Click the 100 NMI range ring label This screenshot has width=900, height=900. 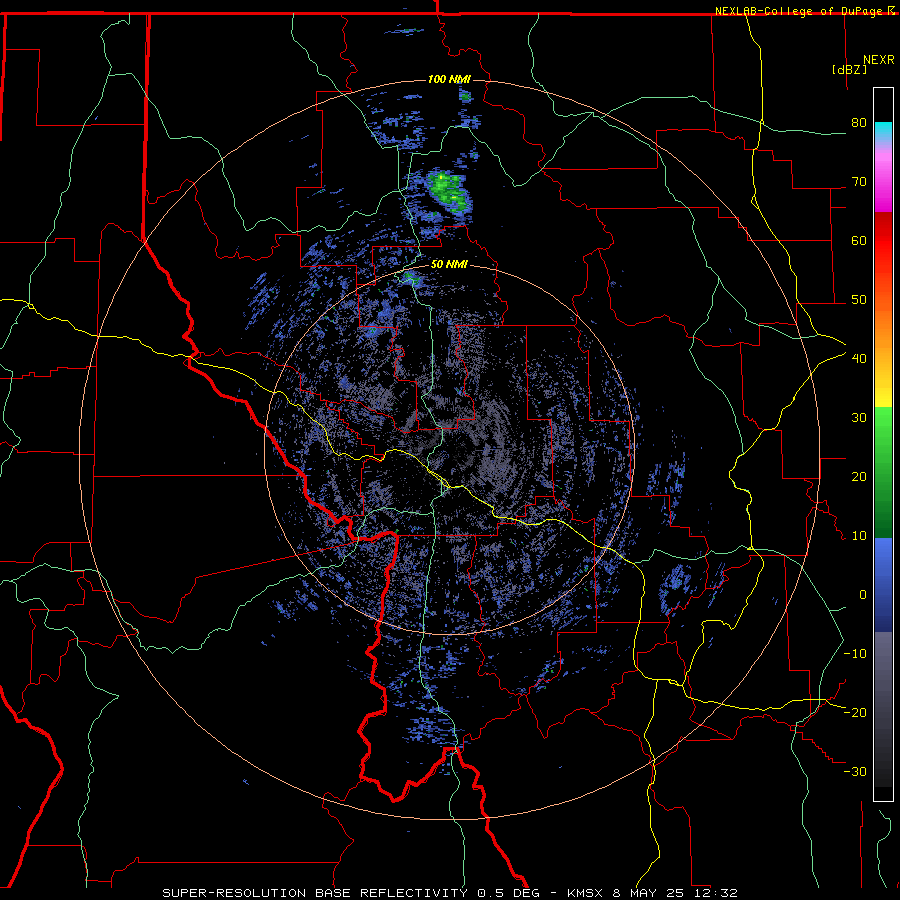[449, 79]
